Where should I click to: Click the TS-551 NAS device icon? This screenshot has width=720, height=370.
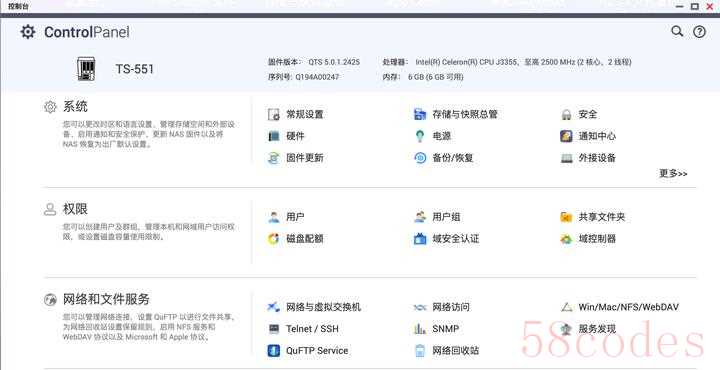(86, 69)
